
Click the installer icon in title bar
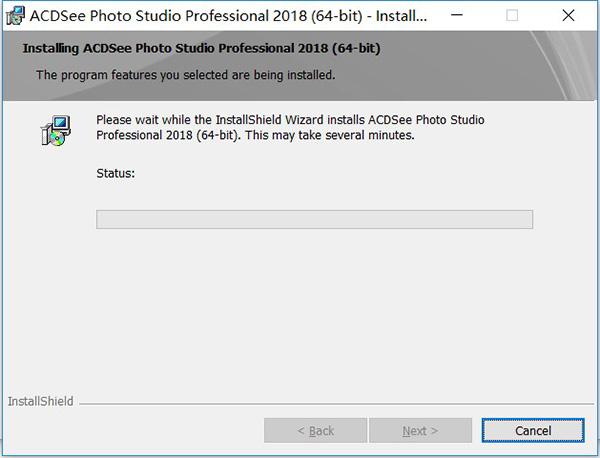coord(15,16)
